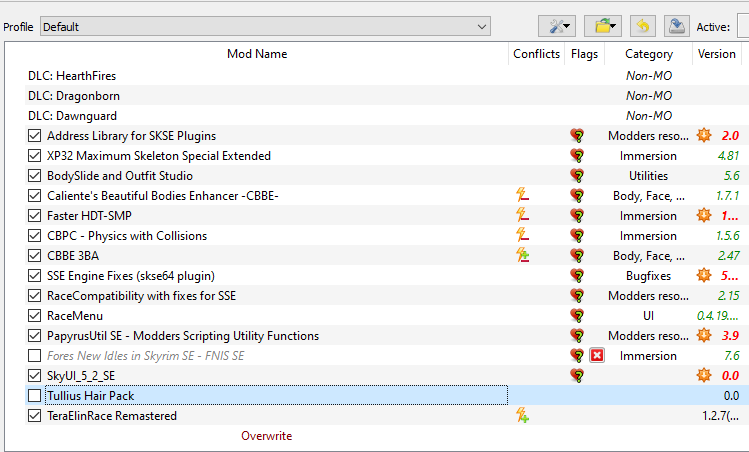Click the Bugfixes category cell
The image size is (749, 452).
(x=648, y=276)
